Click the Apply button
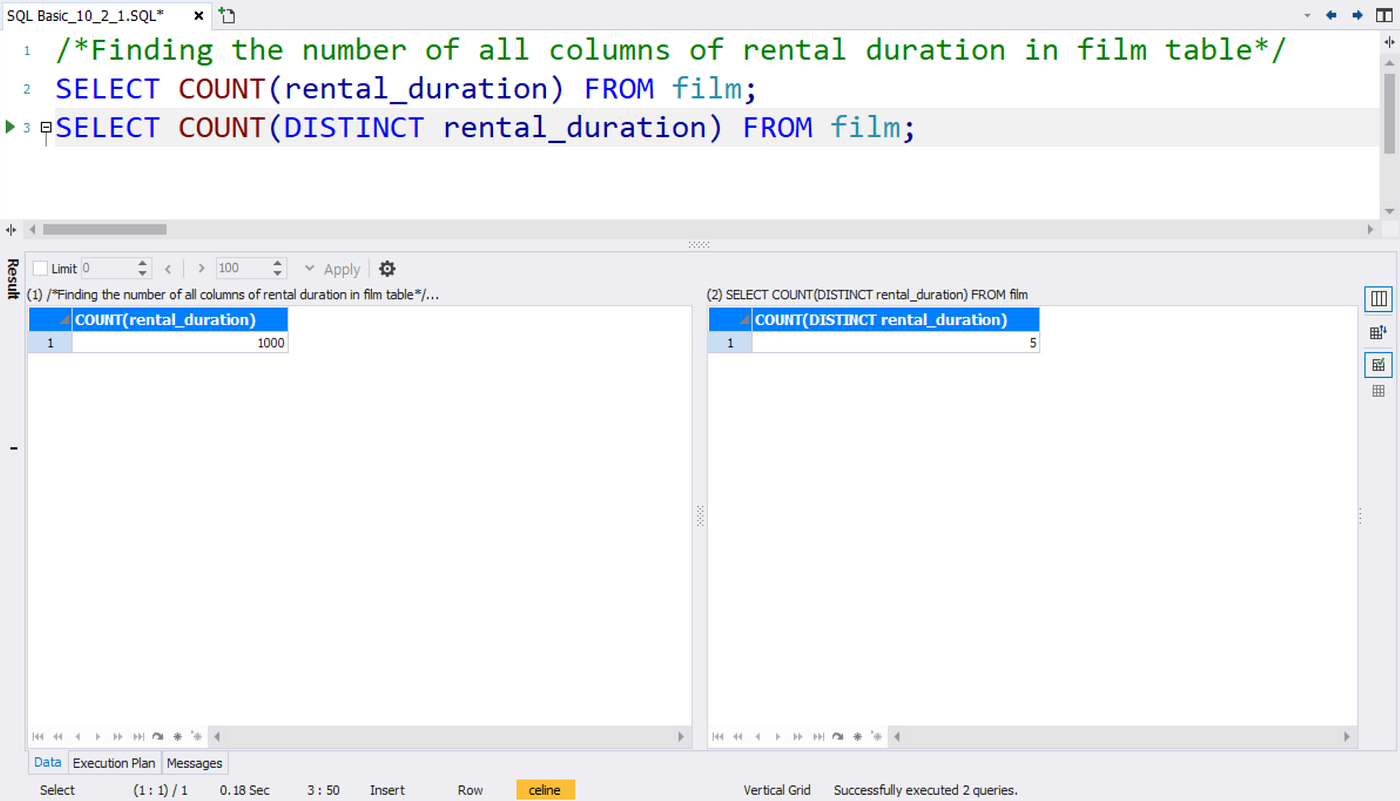The width and height of the screenshot is (1400, 801). tap(341, 268)
